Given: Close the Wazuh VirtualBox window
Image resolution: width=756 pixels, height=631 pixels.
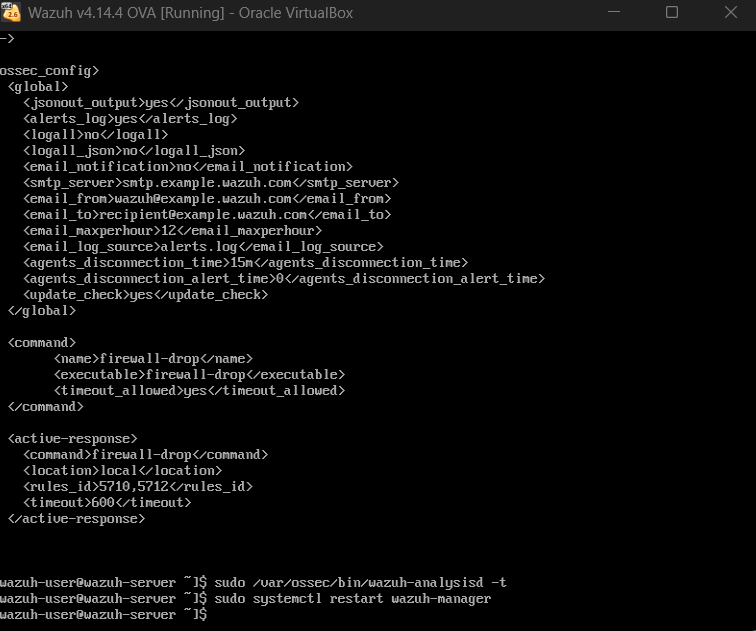Looking at the screenshot, I should (x=731, y=12).
